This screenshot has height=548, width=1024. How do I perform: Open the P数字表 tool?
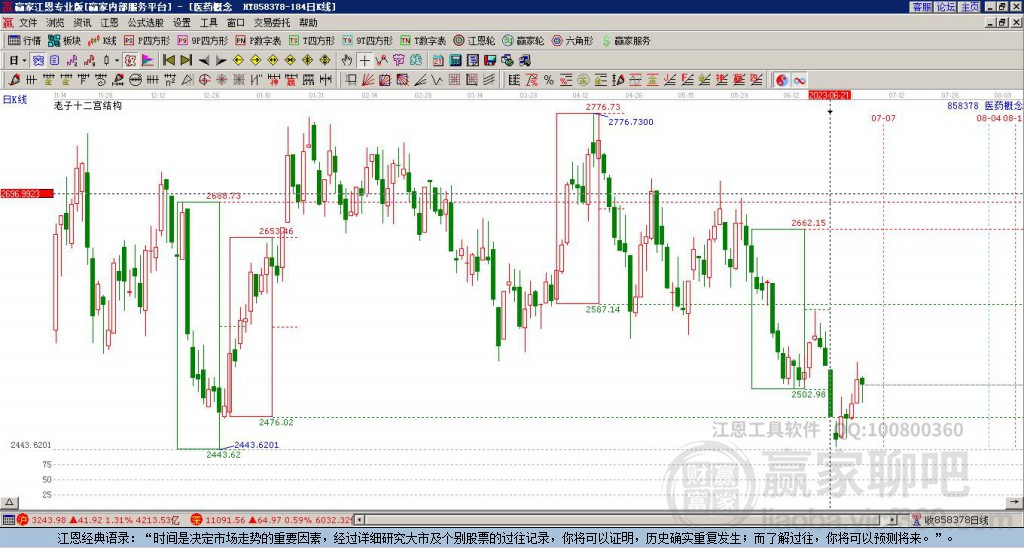(258, 40)
